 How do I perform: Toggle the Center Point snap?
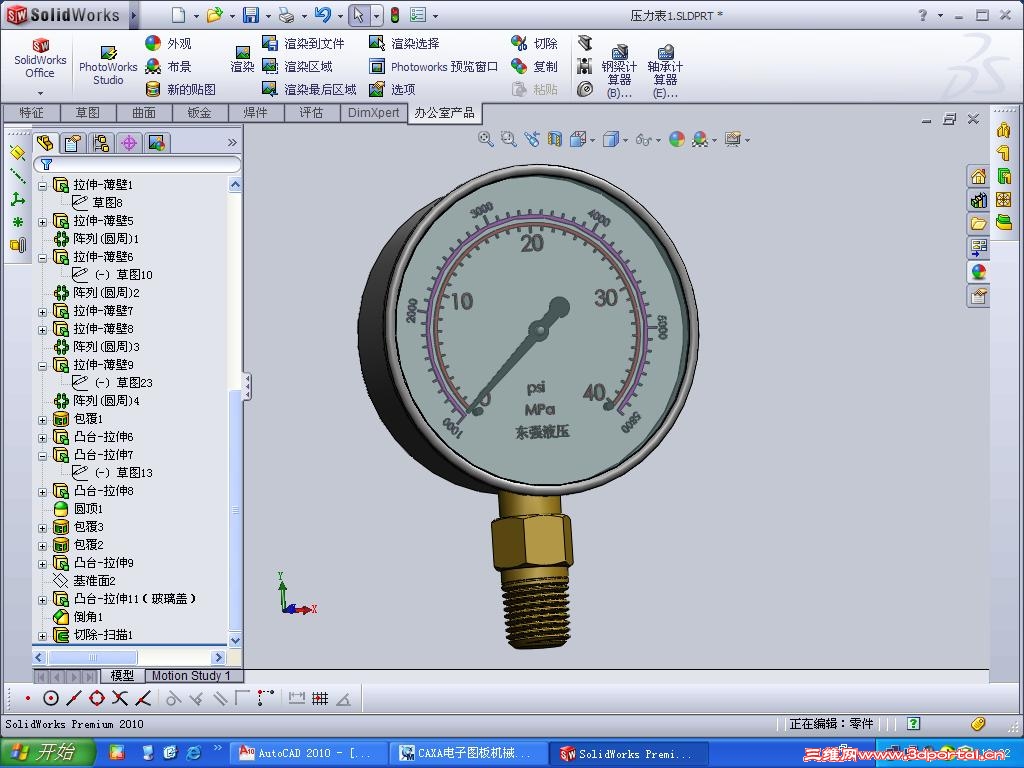(x=50, y=699)
